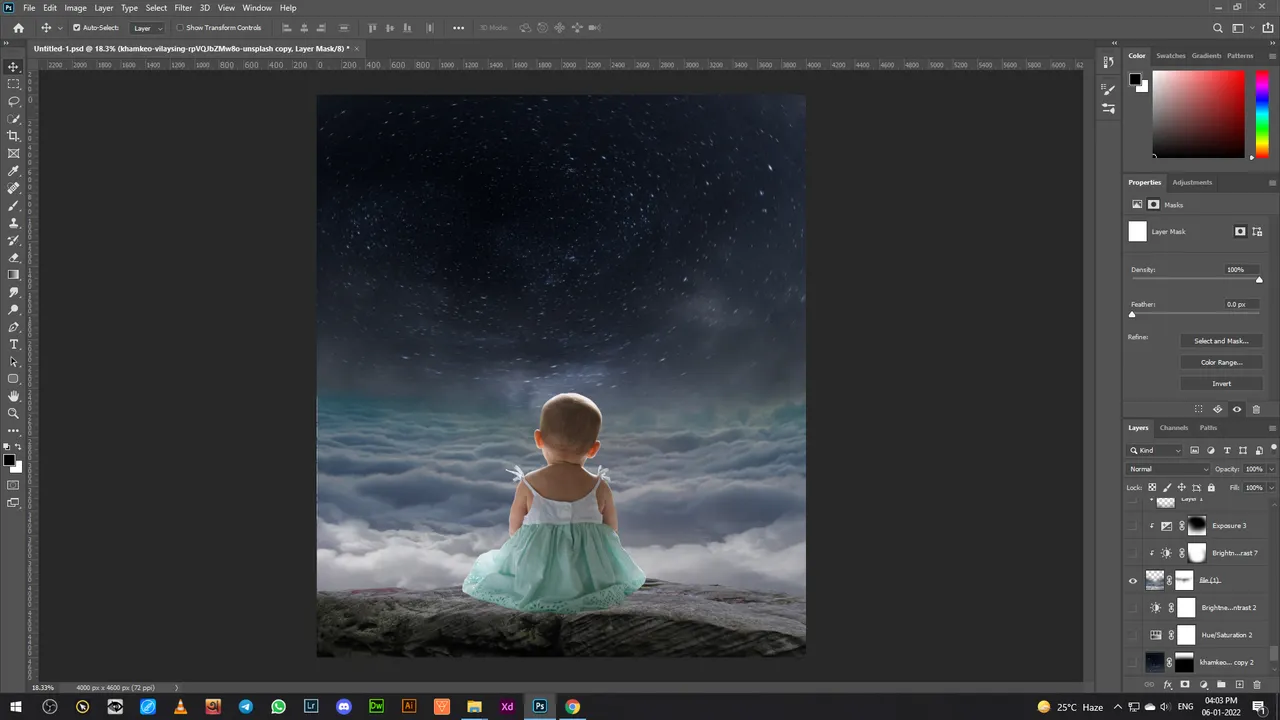The width and height of the screenshot is (1280, 720).
Task: Select the Eraser tool
Action: (14, 257)
